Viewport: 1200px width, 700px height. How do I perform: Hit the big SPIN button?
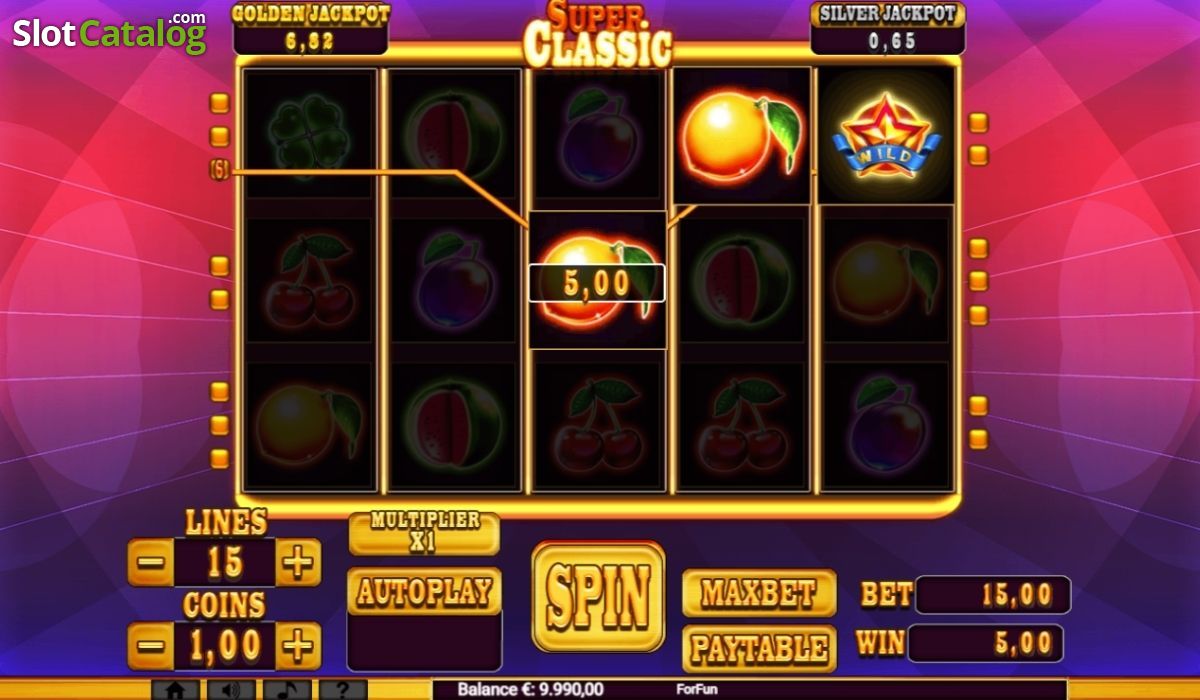click(598, 597)
